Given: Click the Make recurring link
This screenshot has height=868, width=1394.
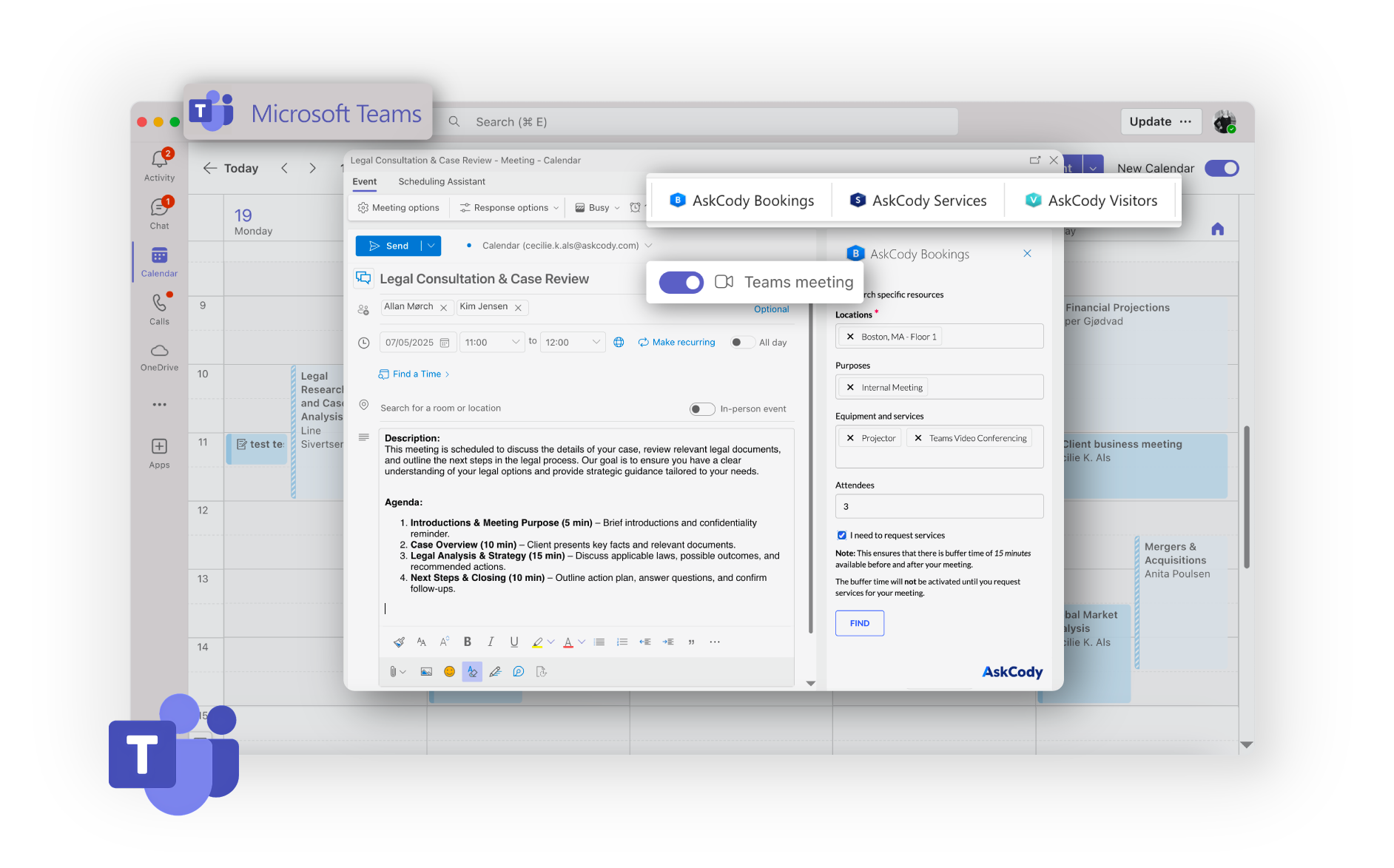Looking at the screenshot, I should [x=677, y=342].
